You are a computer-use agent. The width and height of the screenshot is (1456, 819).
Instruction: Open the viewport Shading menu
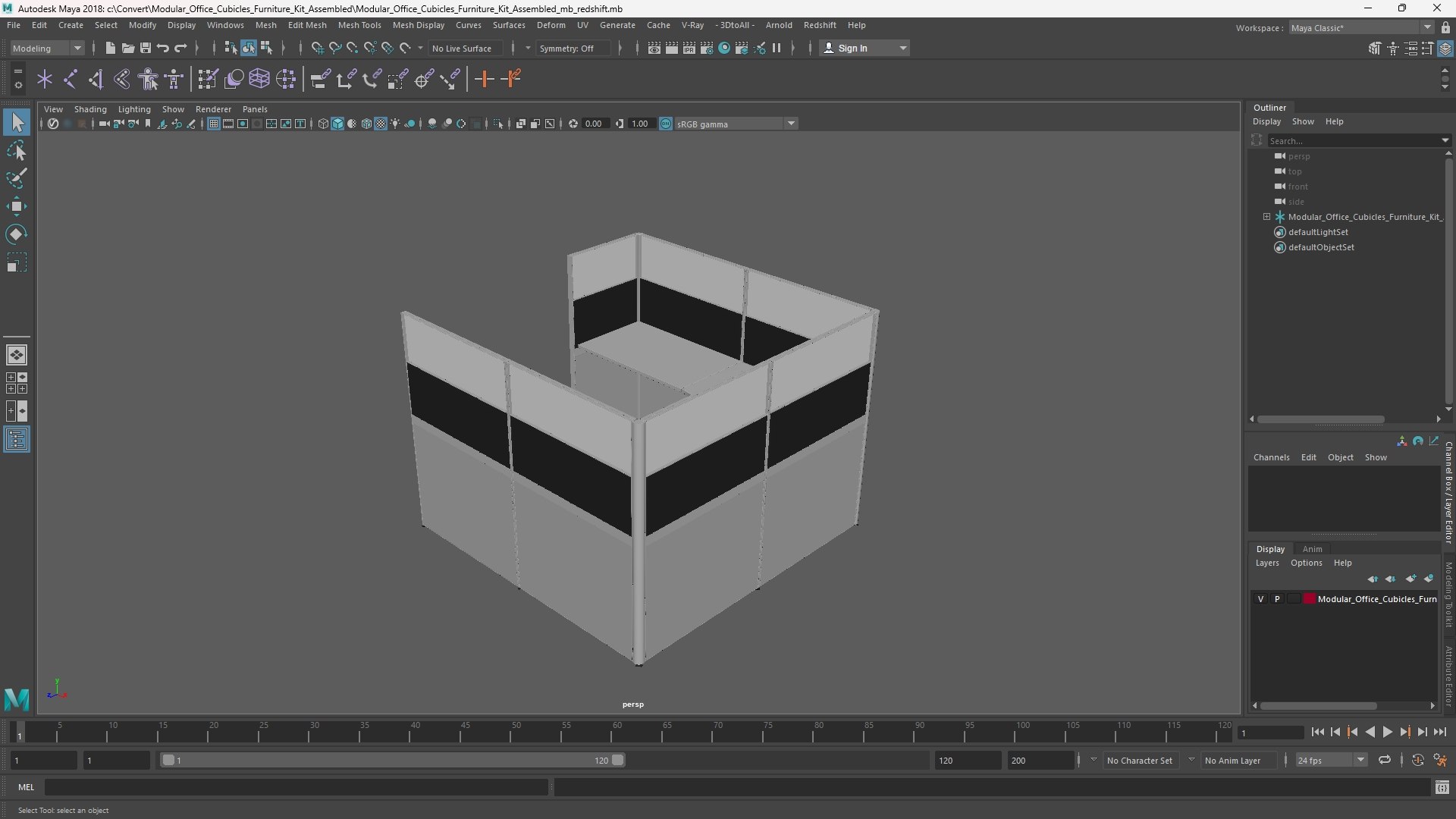click(x=90, y=109)
